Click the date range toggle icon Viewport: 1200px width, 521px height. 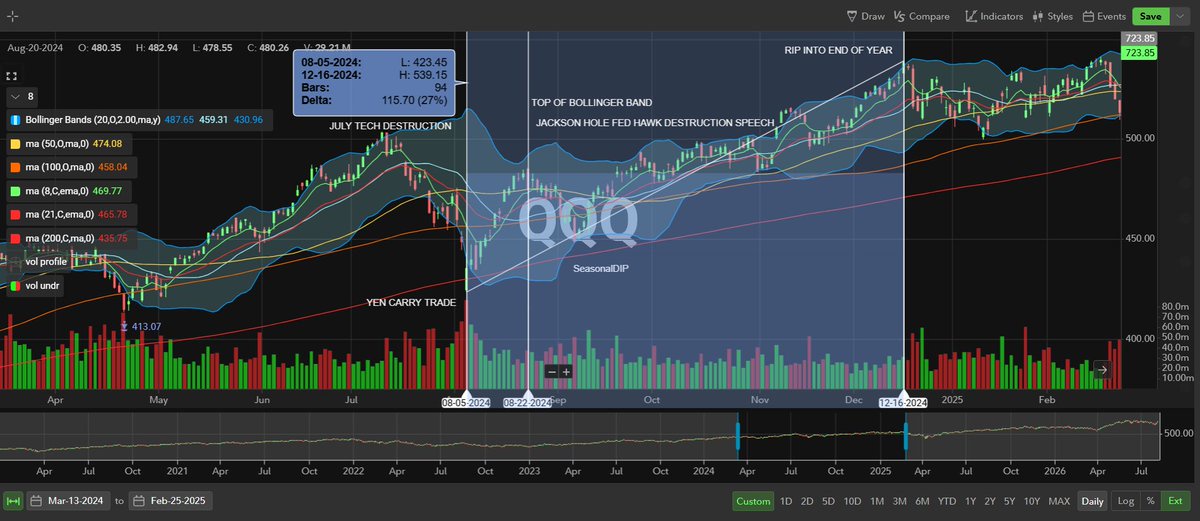pos(13,501)
